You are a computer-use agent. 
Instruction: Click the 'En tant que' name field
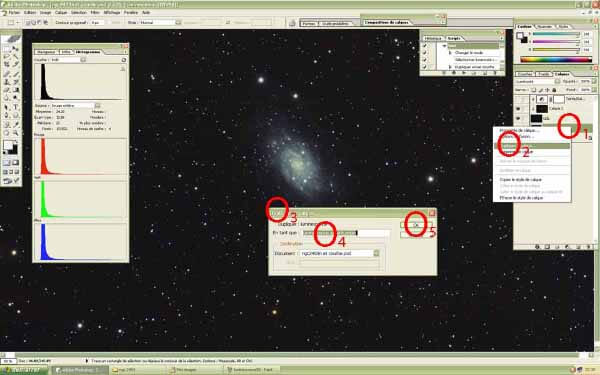click(346, 233)
